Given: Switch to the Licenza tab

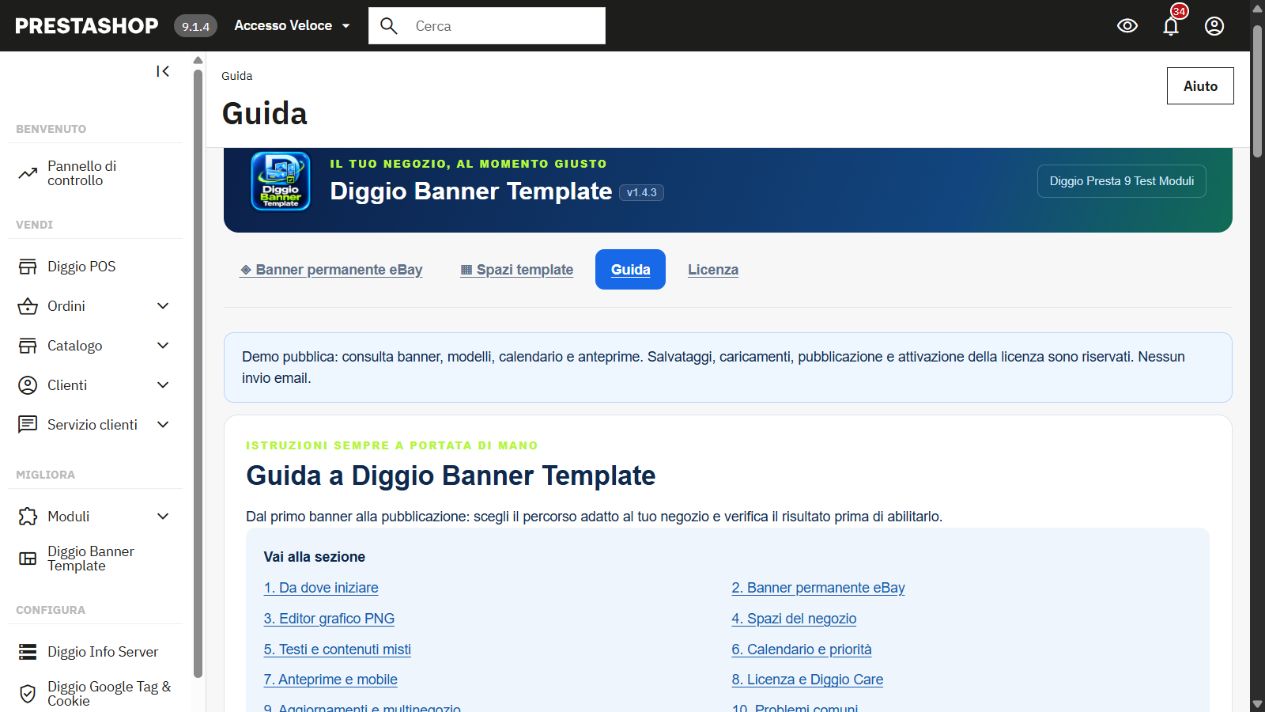Looking at the screenshot, I should click(x=713, y=270).
